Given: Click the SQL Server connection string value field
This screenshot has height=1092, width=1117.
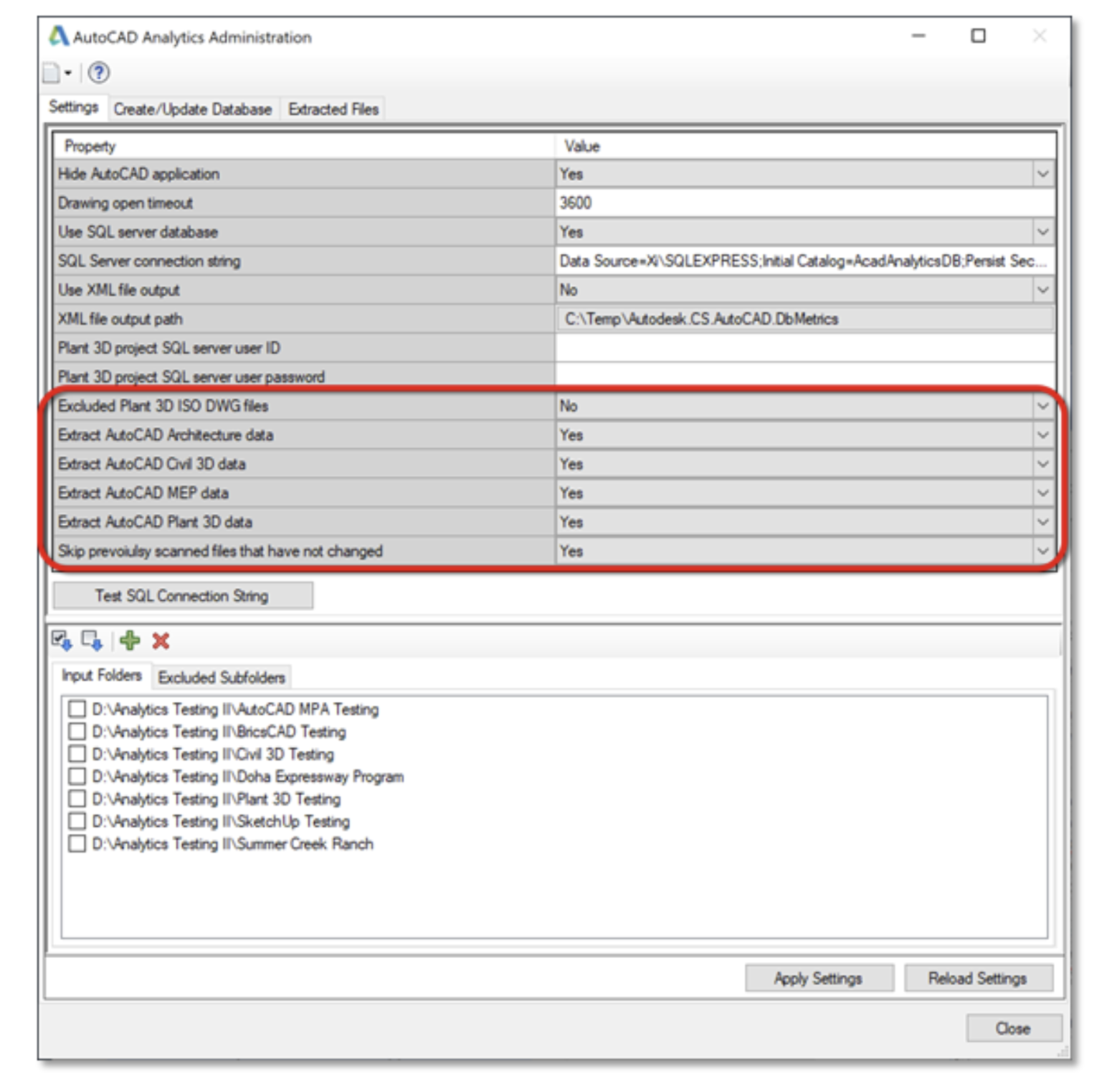Looking at the screenshot, I should point(804,261).
